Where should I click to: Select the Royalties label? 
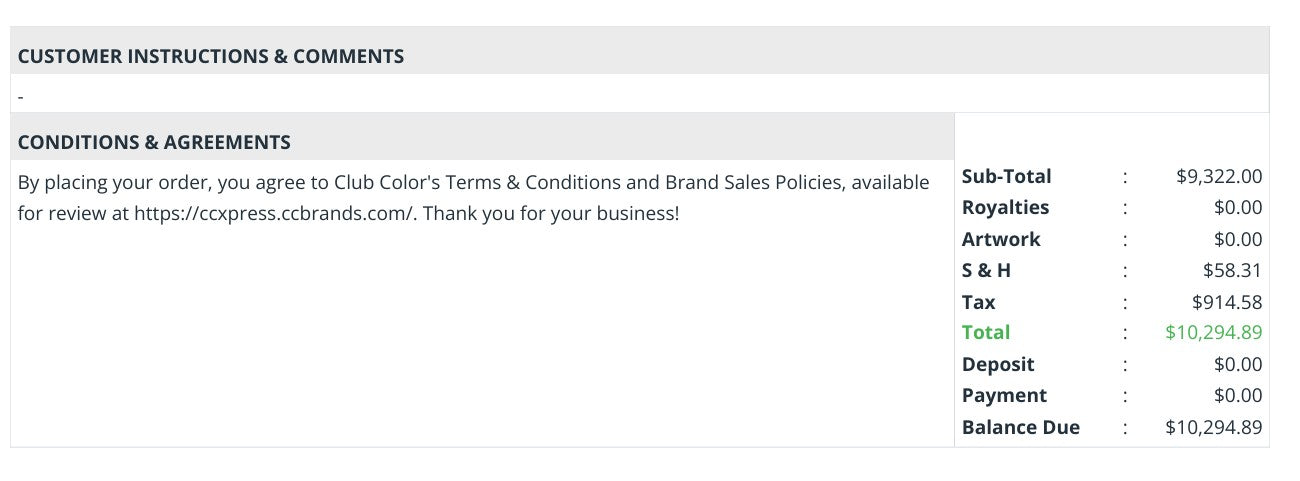tap(1005, 207)
